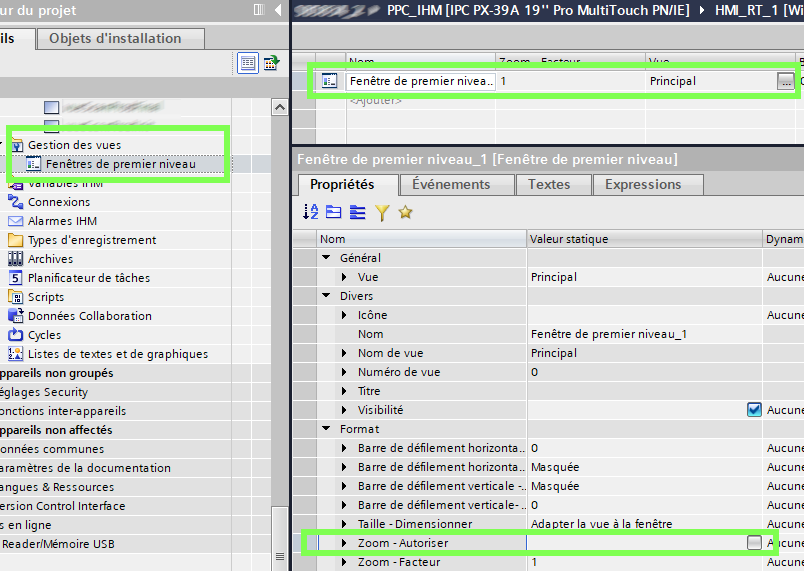Enable the Zoom - Autoriser checkbox

click(753, 542)
